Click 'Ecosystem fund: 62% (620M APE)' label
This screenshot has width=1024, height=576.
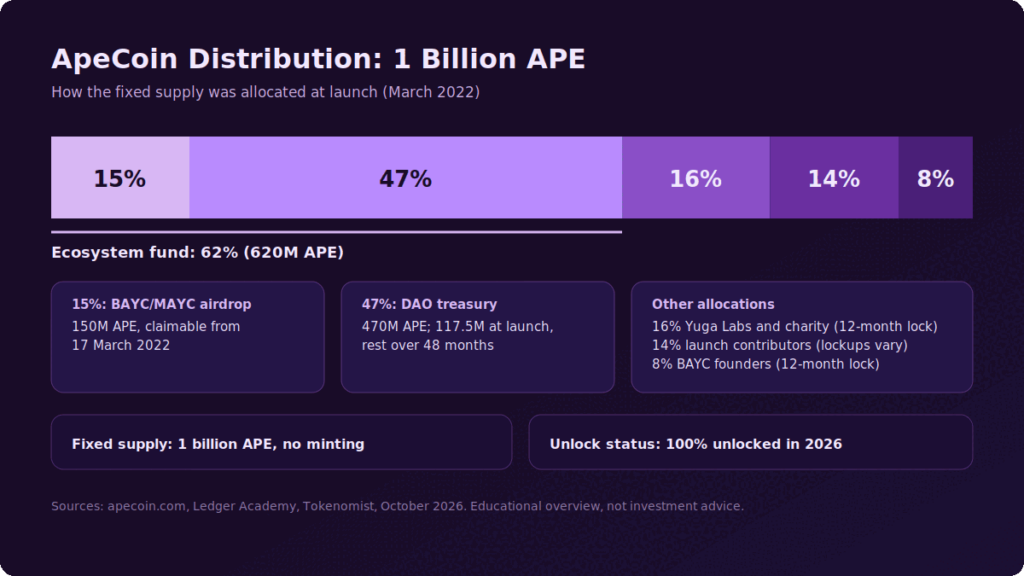pos(197,253)
